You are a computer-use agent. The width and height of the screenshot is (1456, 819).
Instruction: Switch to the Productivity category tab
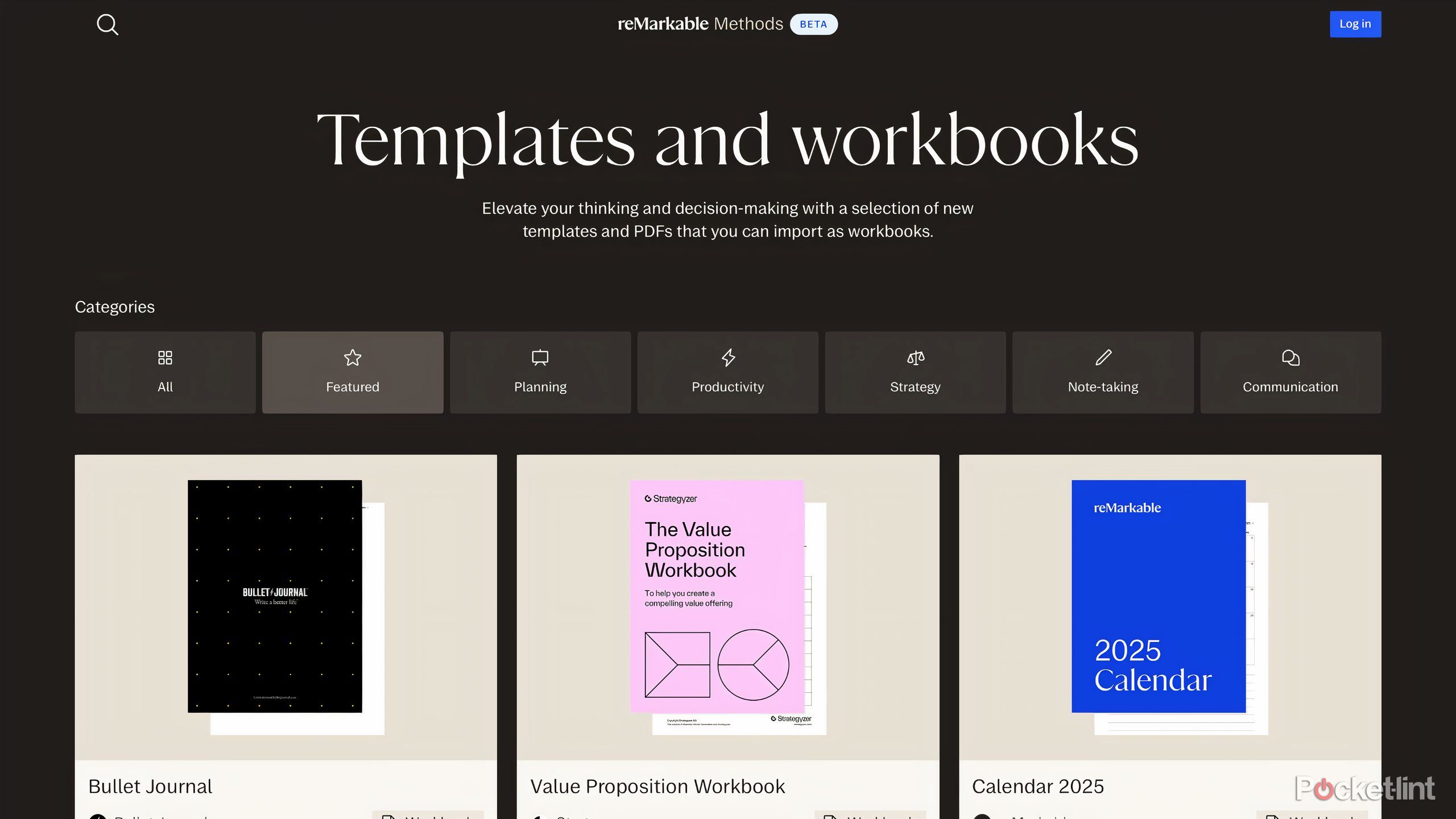[728, 373]
